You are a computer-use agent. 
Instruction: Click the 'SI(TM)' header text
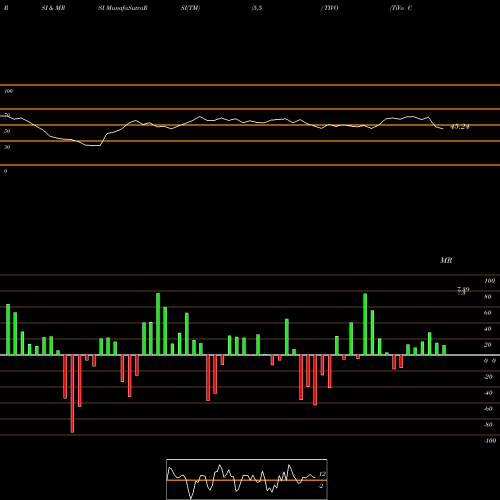point(190,8)
